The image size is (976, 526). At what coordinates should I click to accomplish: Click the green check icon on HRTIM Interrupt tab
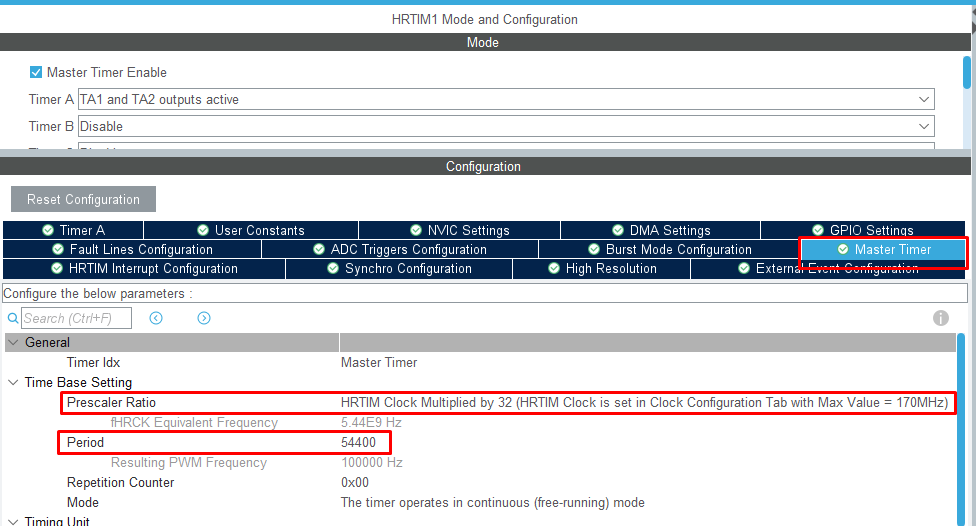(x=57, y=268)
